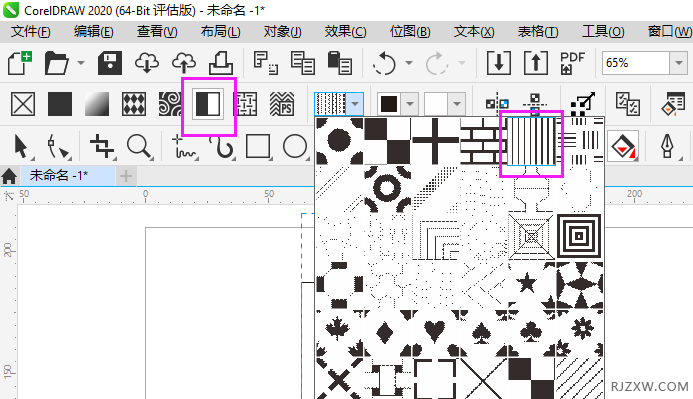Expand the zoom level dropdown

pyautogui.click(x=678, y=63)
